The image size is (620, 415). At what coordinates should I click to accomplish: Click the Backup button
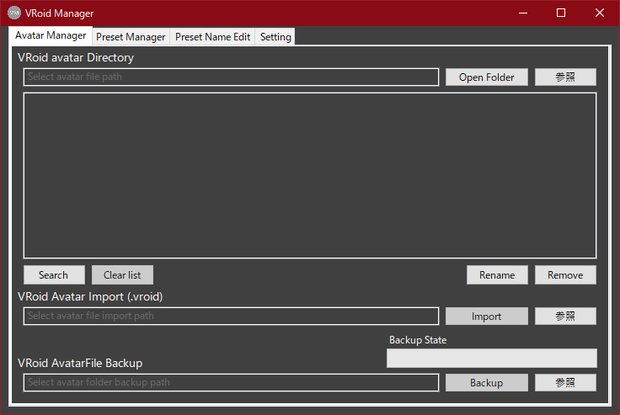click(x=486, y=383)
